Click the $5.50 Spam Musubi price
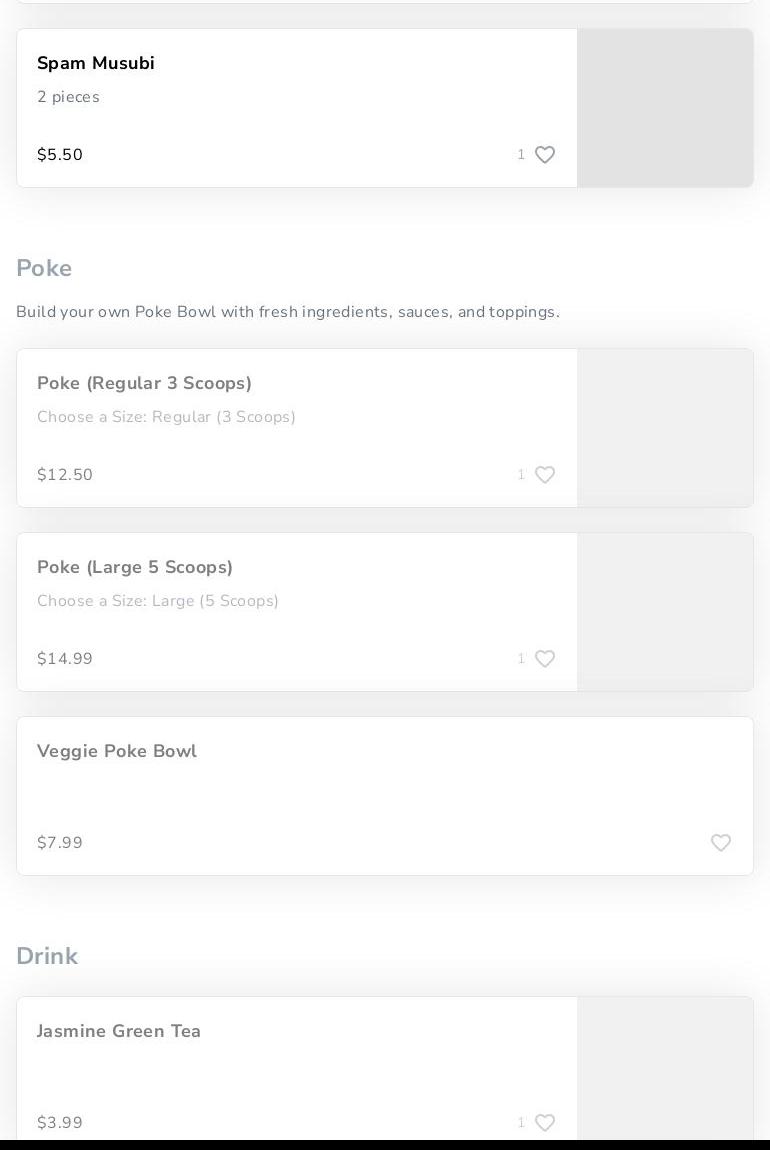 [x=60, y=155]
